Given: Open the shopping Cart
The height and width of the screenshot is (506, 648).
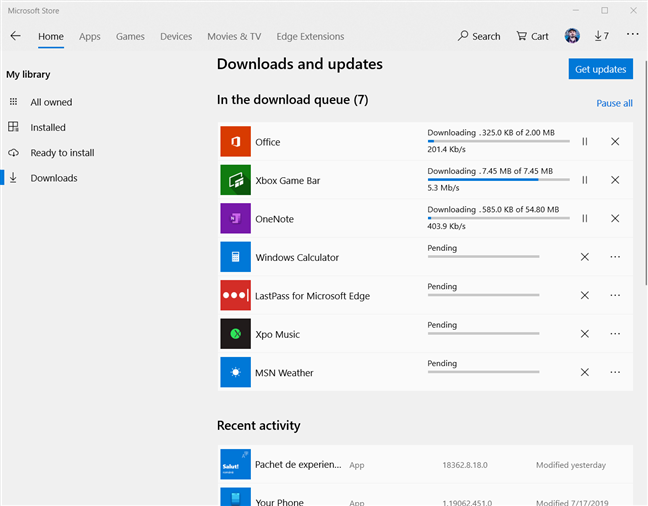Looking at the screenshot, I should [532, 36].
